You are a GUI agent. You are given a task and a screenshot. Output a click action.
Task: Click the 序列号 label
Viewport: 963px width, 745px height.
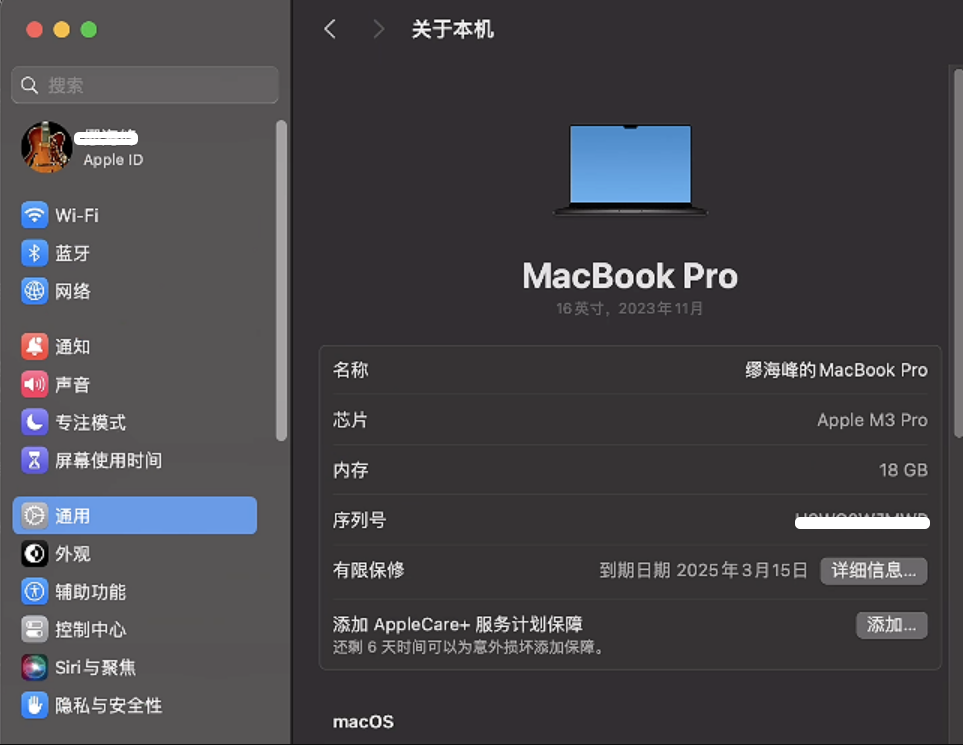[359, 520]
